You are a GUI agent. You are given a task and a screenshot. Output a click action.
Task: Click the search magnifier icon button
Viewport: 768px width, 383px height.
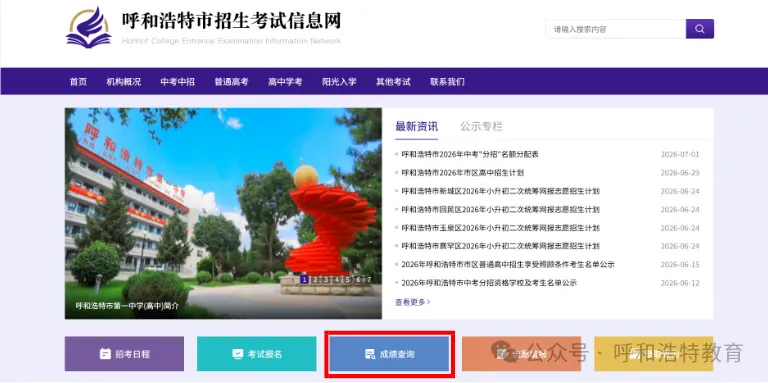[x=699, y=29]
